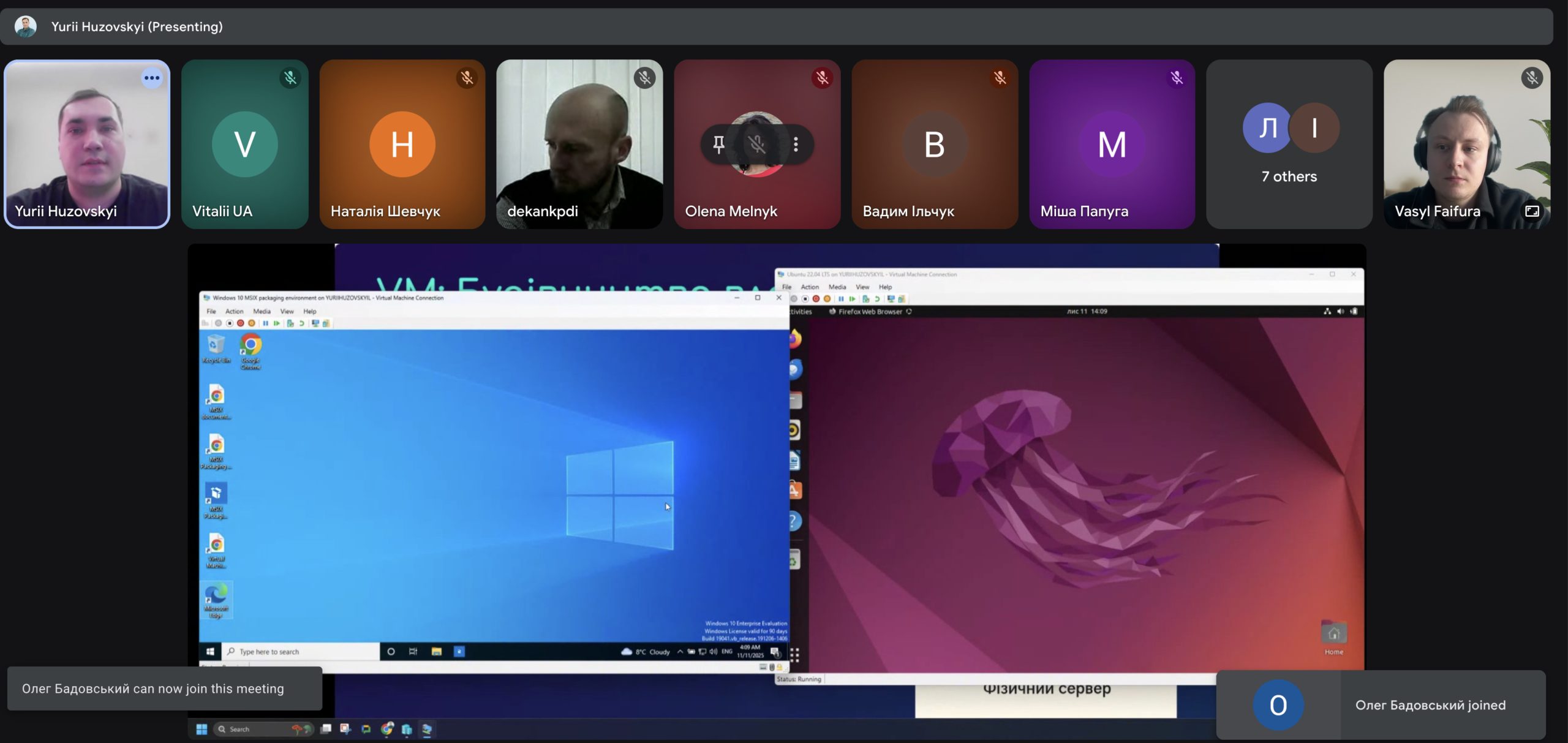Open the 7 others participants tile
Viewport: 1568px width, 743px height.
[1289, 144]
